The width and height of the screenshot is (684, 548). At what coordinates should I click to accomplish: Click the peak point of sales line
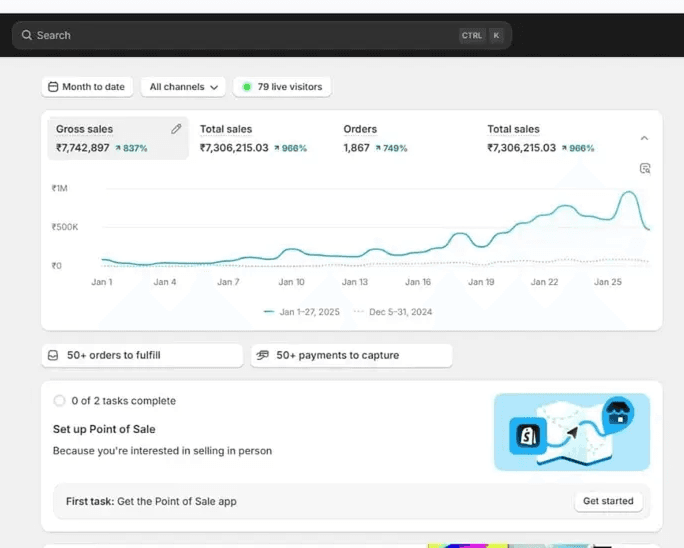point(629,192)
